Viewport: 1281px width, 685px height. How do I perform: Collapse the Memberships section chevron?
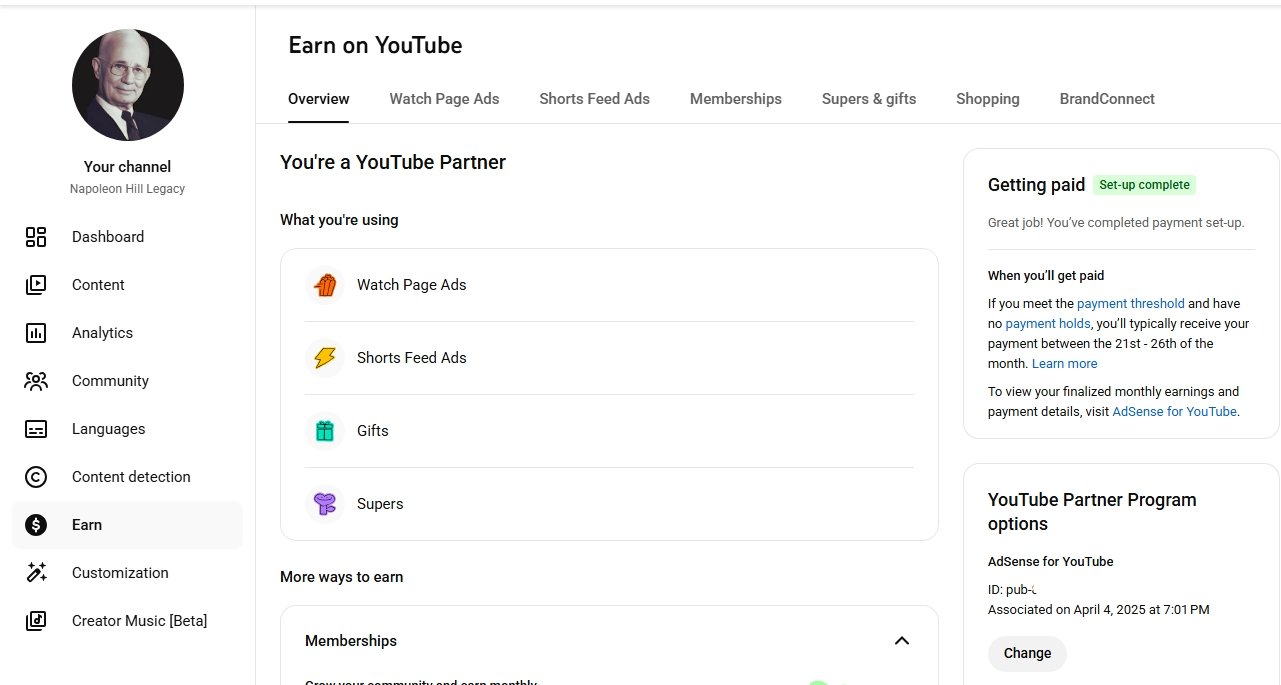pyautogui.click(x=901, y=641)
